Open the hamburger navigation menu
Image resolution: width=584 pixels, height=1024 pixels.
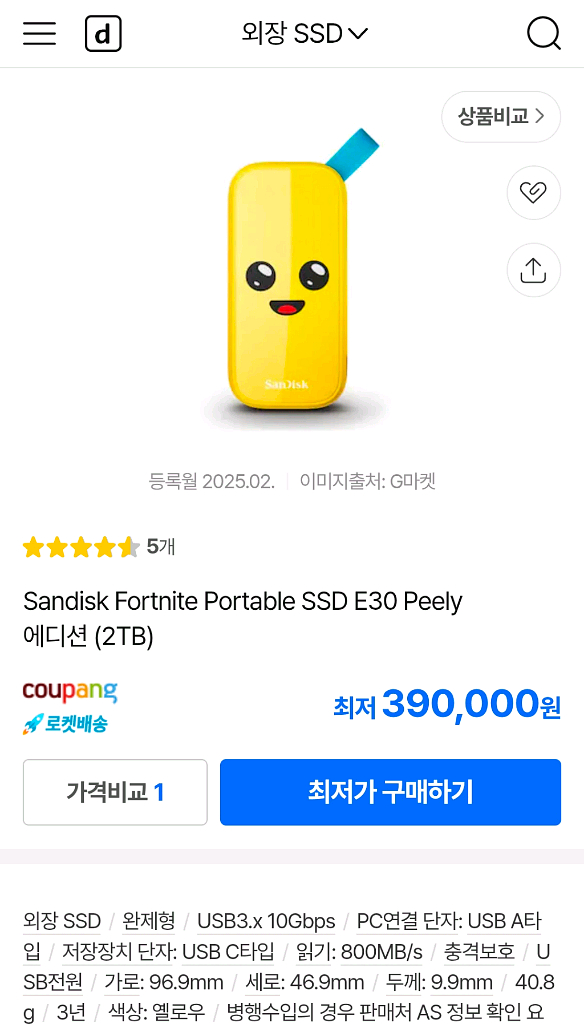click(x=38, y=33)
